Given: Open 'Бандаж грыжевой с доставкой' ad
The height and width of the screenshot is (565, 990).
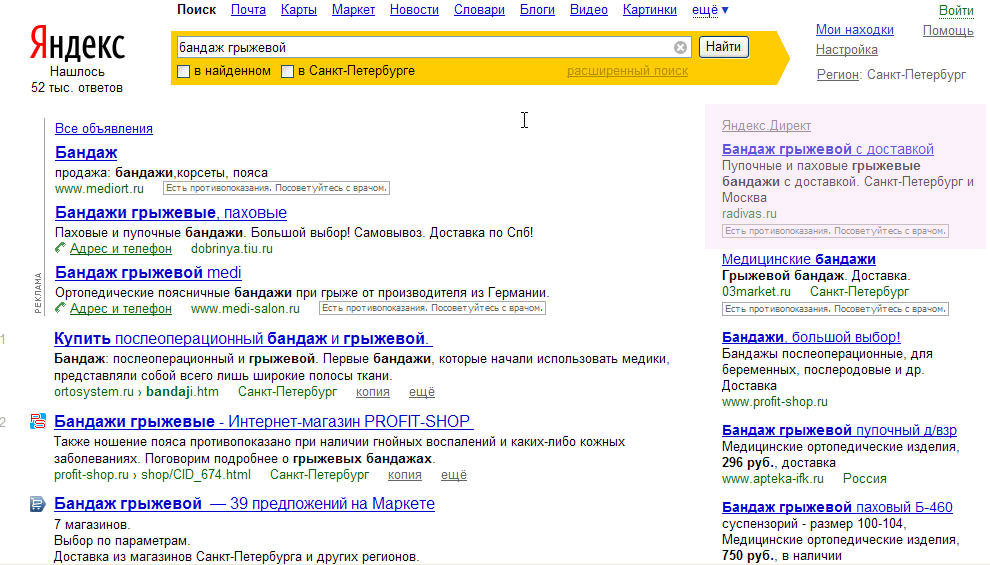Looking at the screenshot, I should (x=828, y=150).
